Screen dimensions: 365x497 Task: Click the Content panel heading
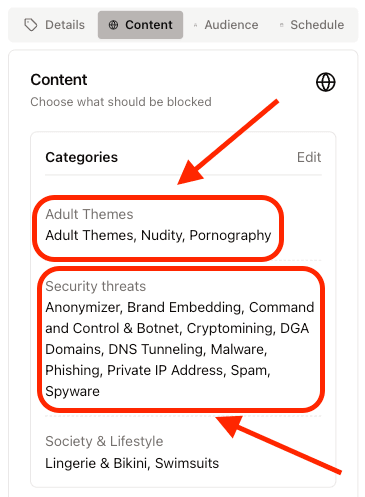coord(59,80)
